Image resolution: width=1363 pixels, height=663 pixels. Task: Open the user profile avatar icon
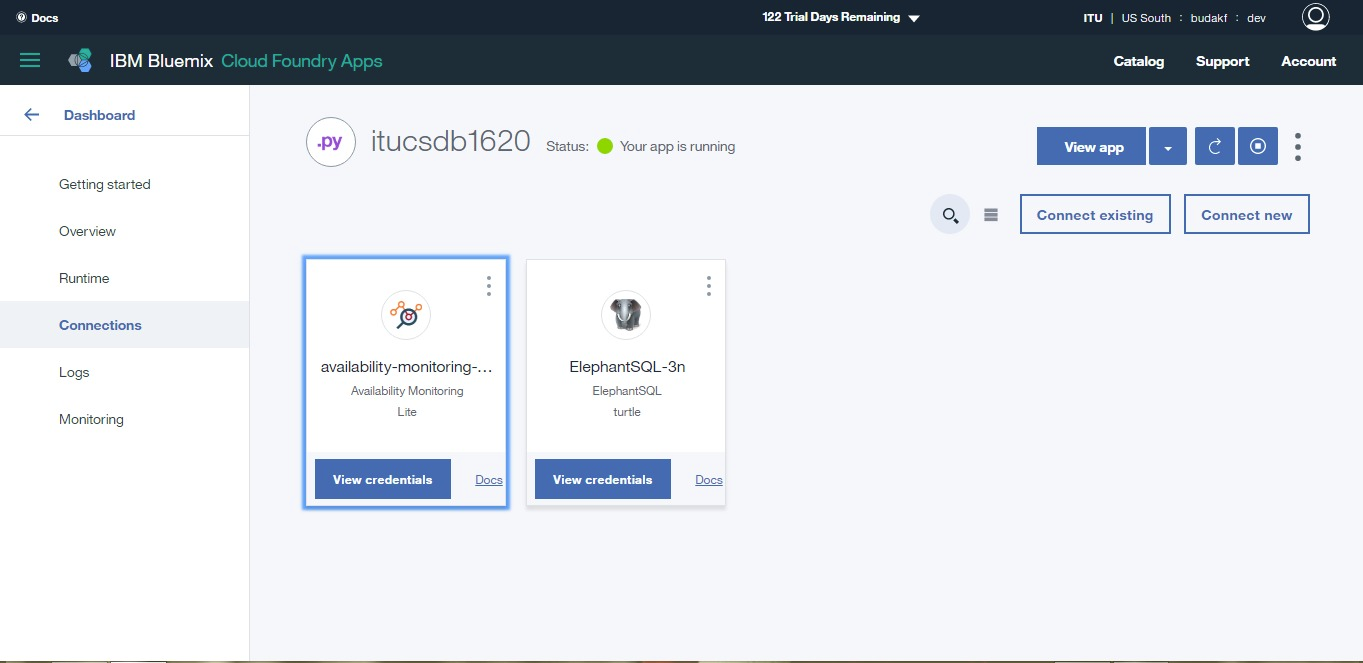coord(1315,17)
